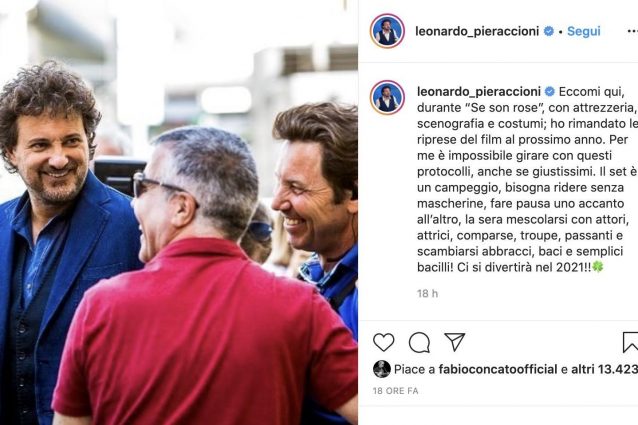Viewport: 638px width, 425px height.
Task: Open comments with the speech bubble icon
Action: [419, 342]
